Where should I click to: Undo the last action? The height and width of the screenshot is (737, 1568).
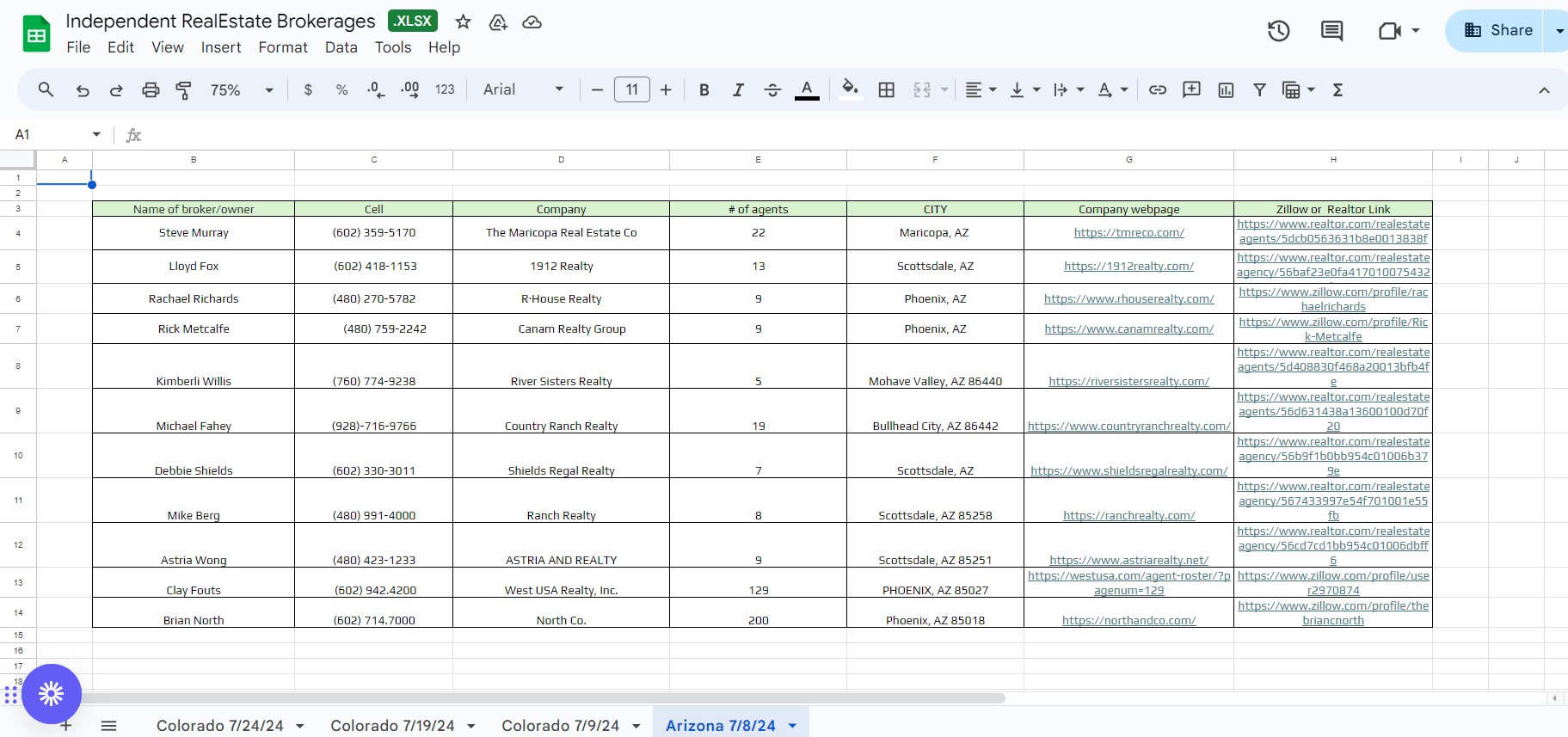[83, 89]
